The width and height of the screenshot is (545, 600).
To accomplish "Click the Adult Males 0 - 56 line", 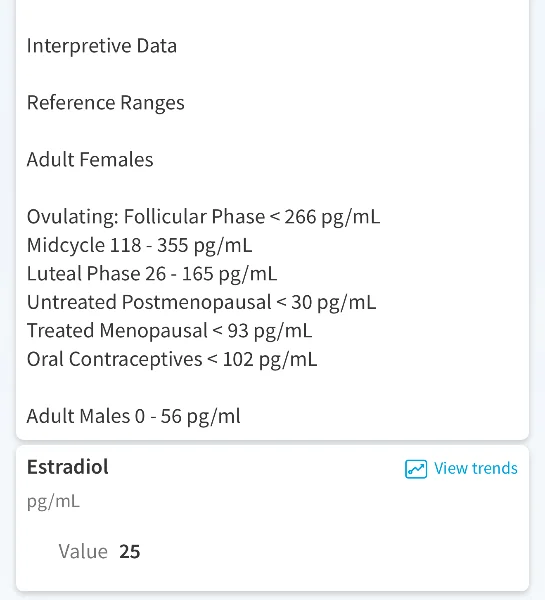I will coord(134,416).
